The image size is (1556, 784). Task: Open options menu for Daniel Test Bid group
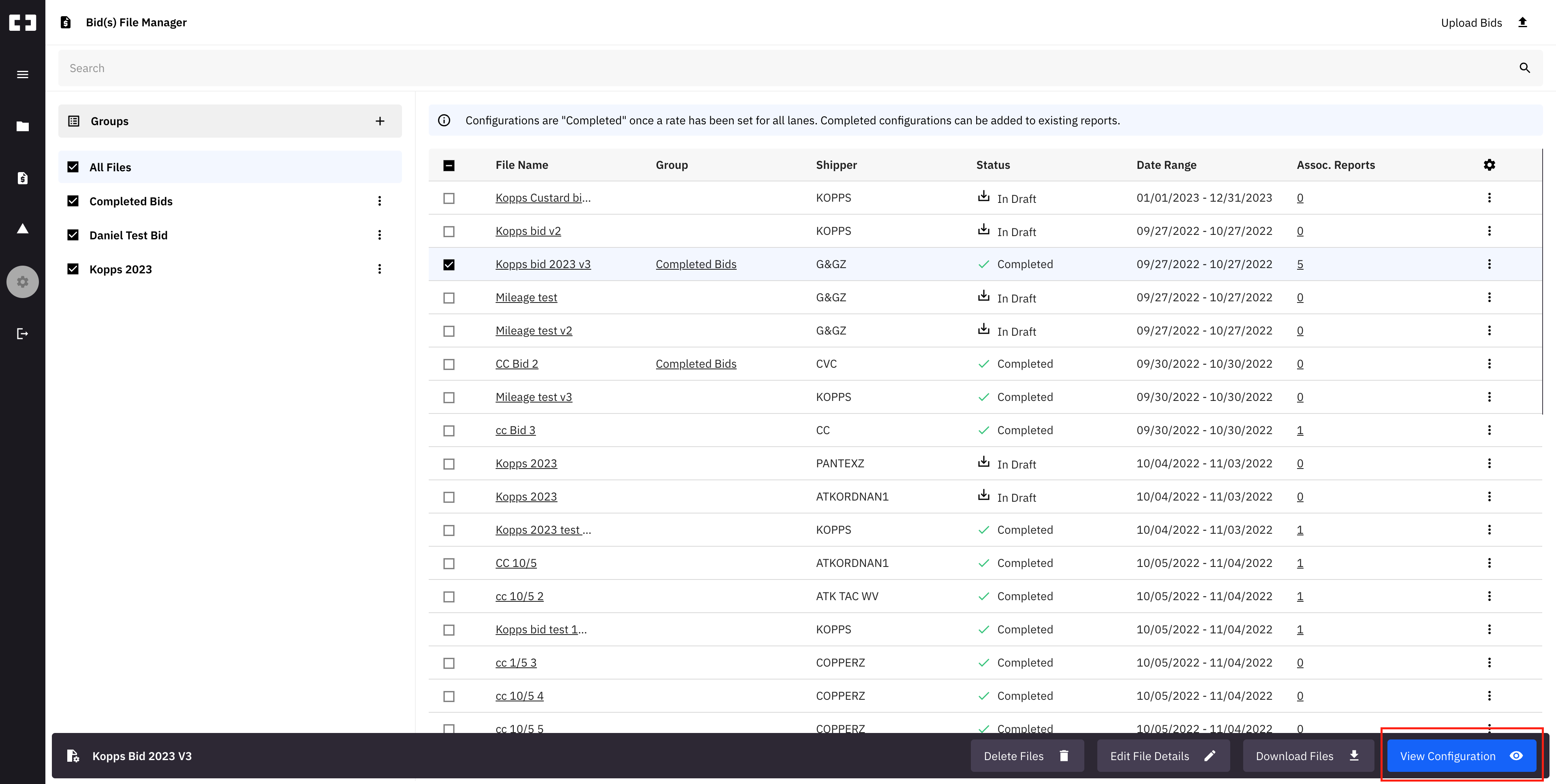point(379,235)
